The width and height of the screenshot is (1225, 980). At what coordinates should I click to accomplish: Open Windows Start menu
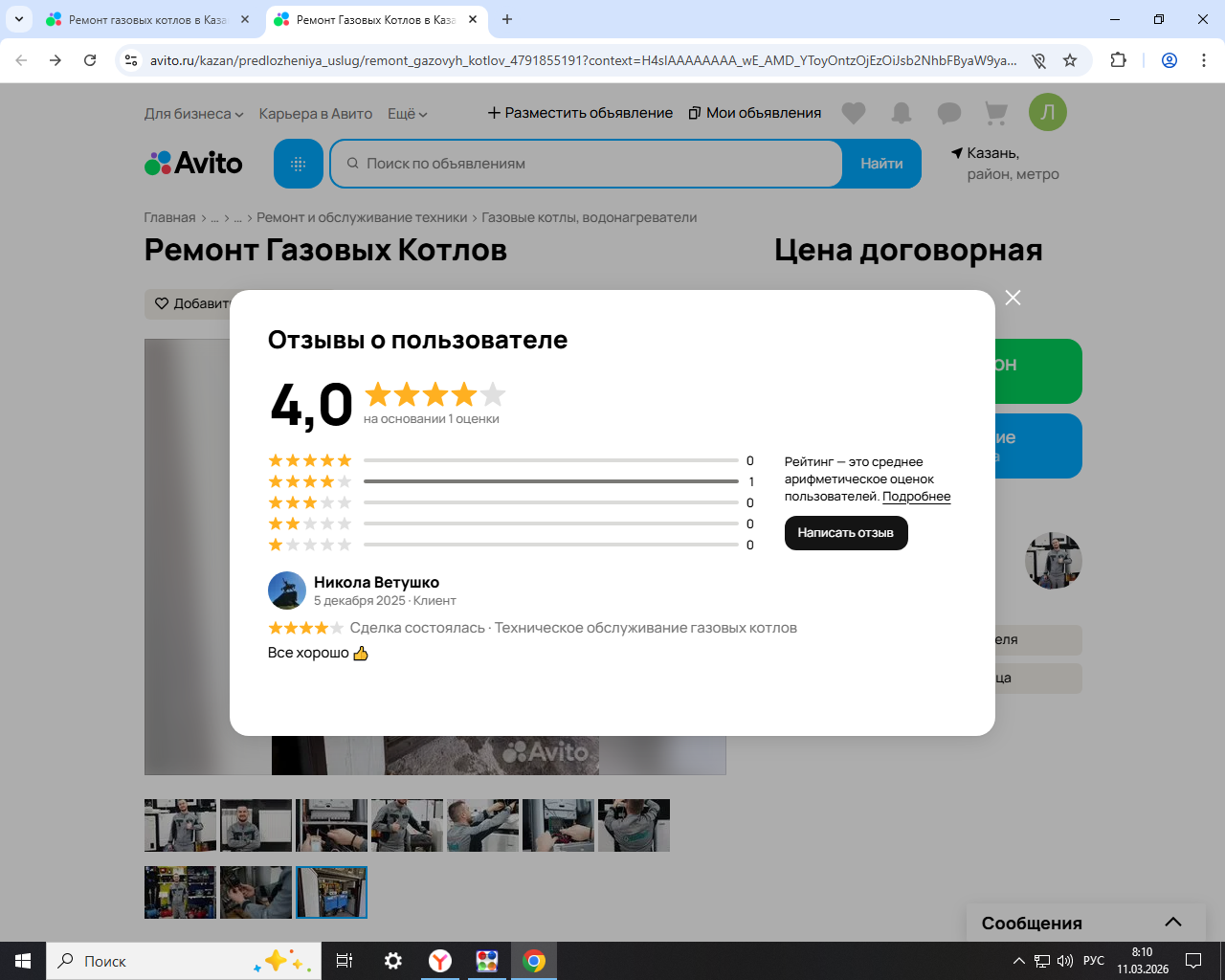pyautogui.click(x=23, y=961)
